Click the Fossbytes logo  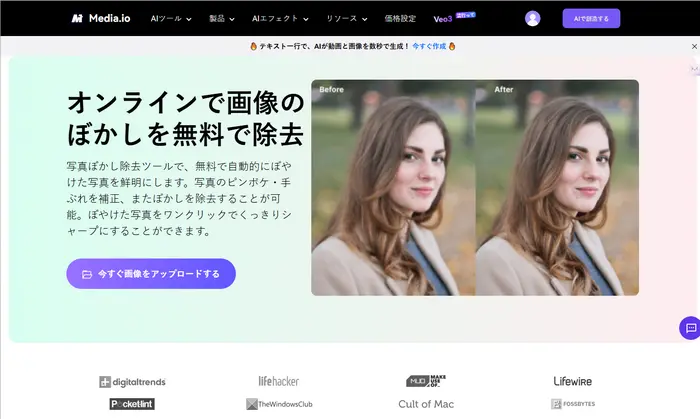pyautogui.click(x=573, y=404)
